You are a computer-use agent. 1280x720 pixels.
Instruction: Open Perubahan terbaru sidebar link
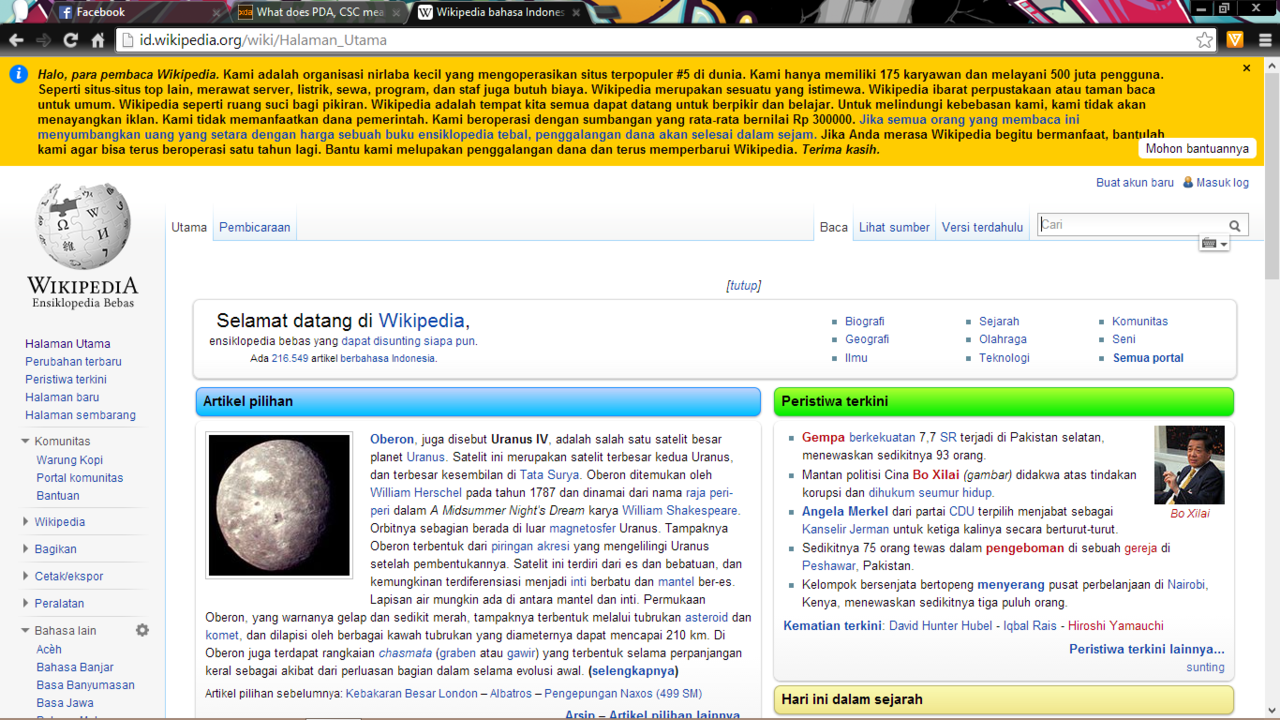point(73,362)
